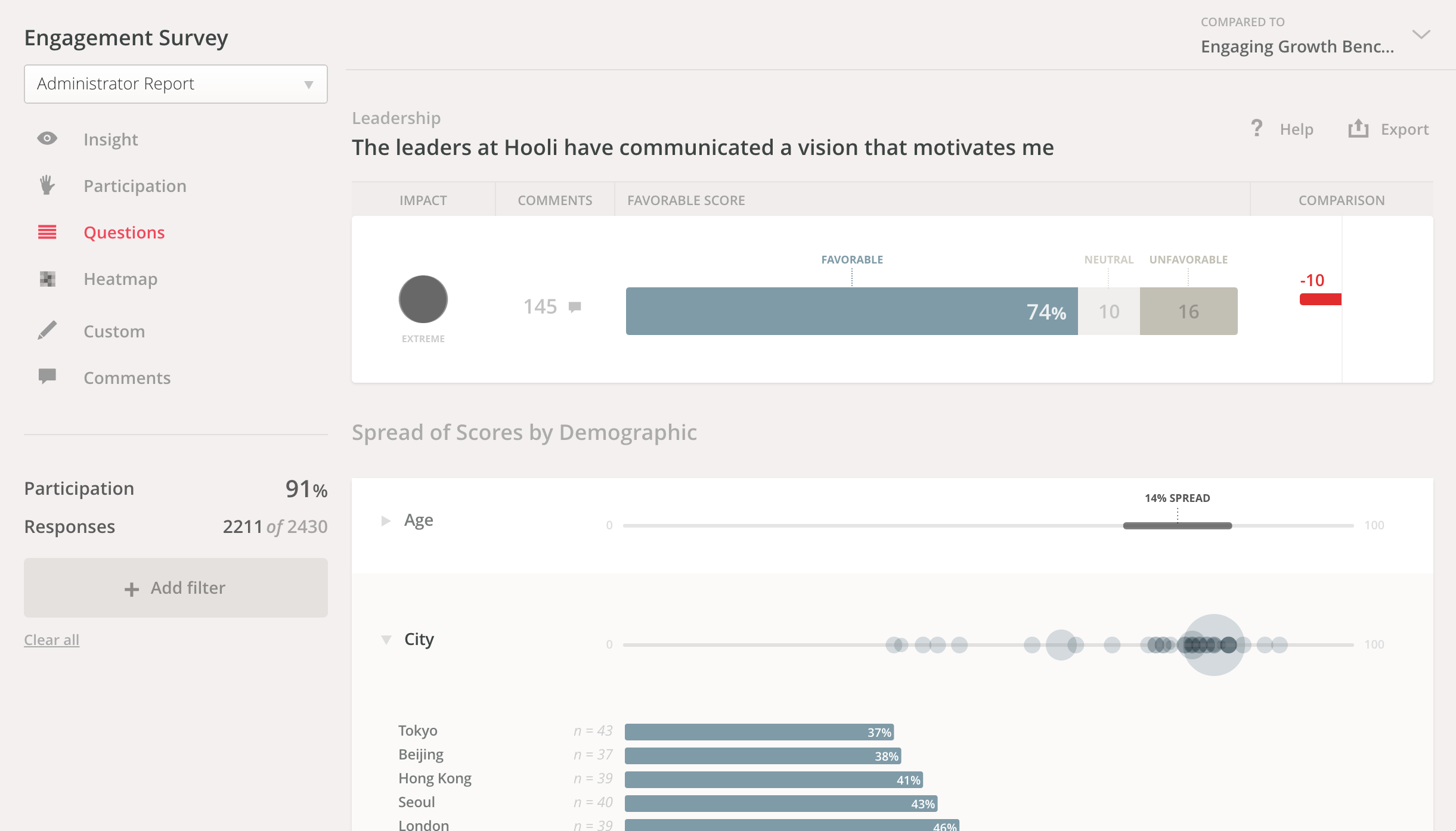This screenshot has width=1456, height=831.
Task: Click the Tokyo city label
Action: (x=418, y=731)
